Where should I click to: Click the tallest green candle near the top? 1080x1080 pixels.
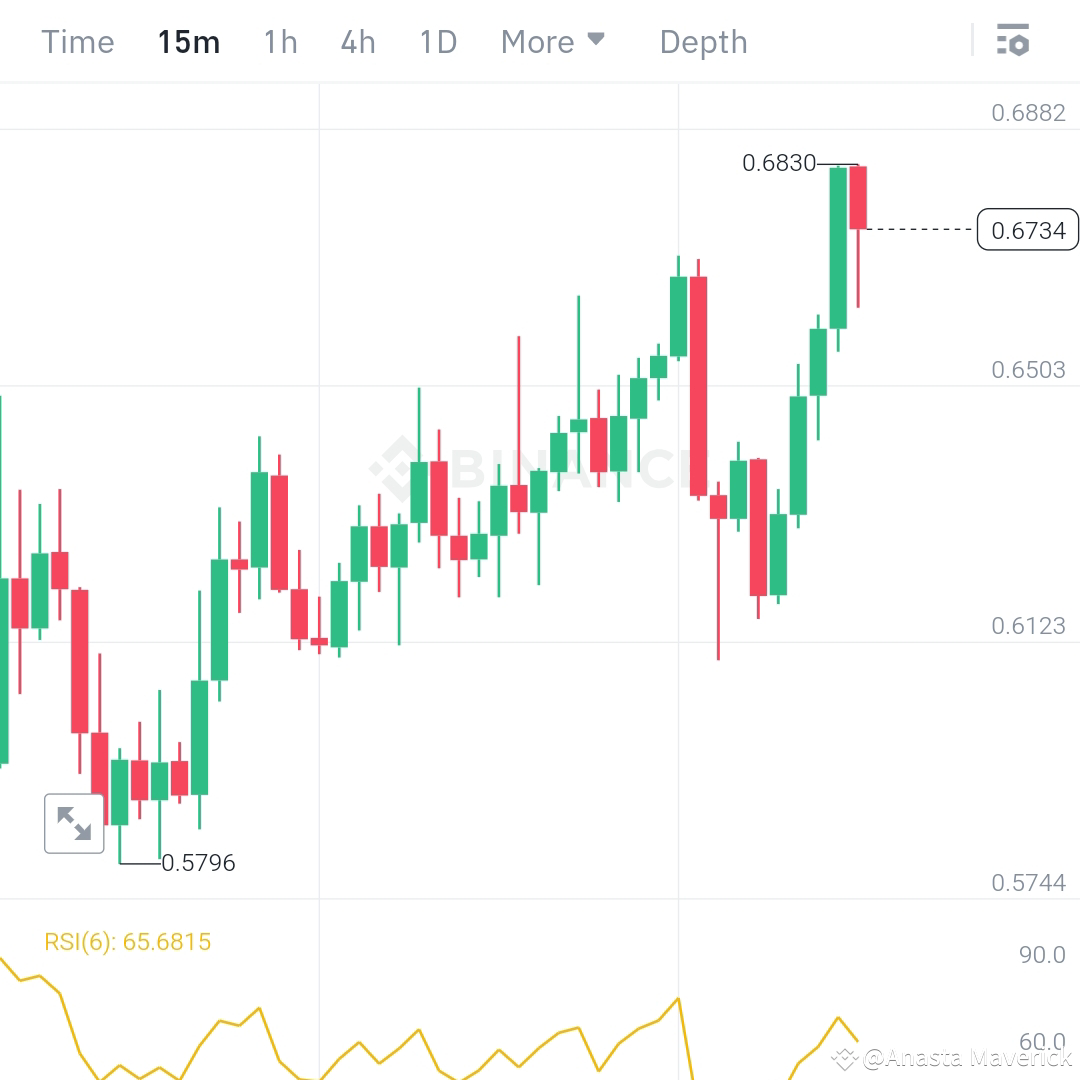click(x=838, y=250)
